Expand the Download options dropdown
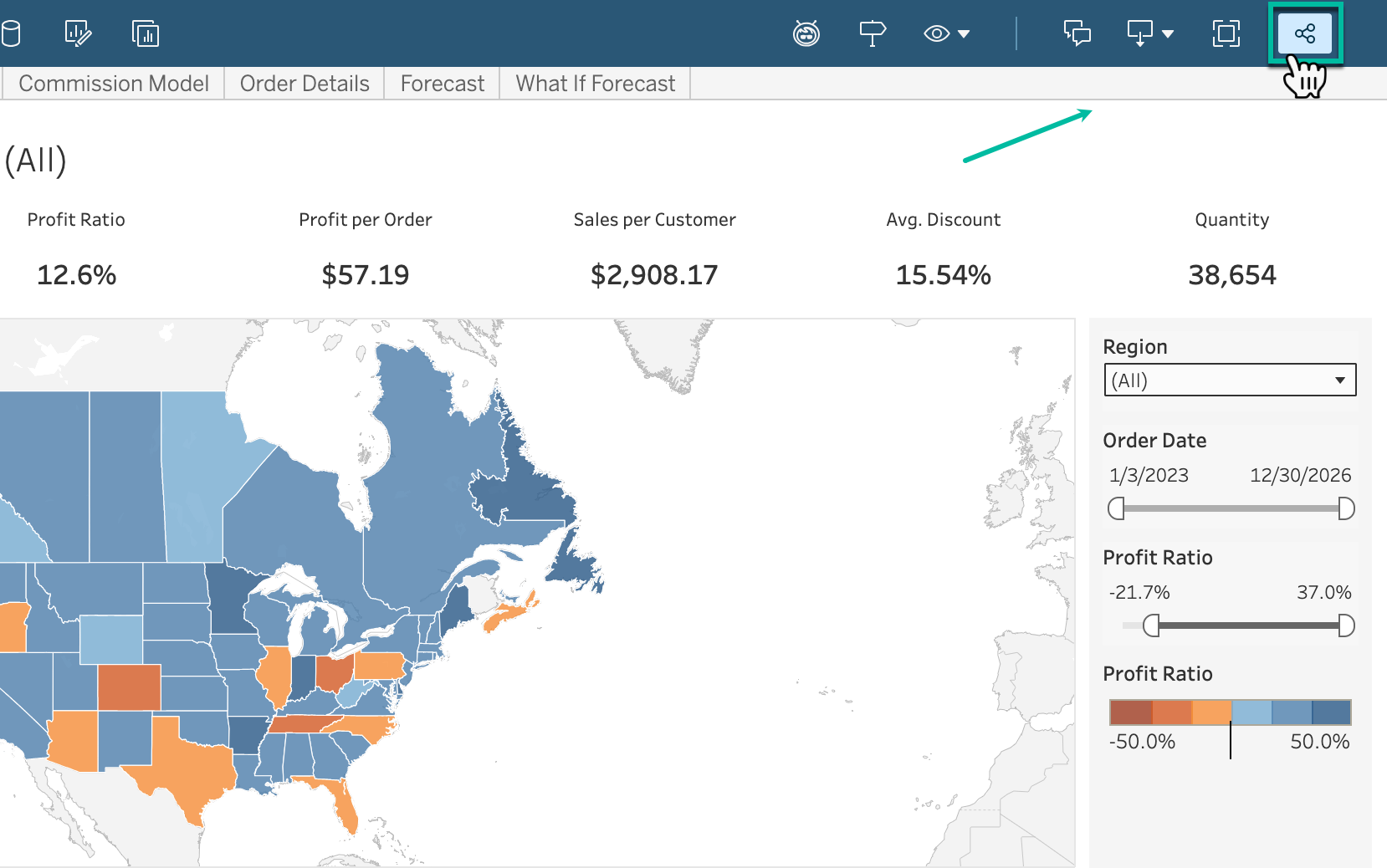Image resolution: width=1387 pixels, height=868 pixels. (1149, 33)
